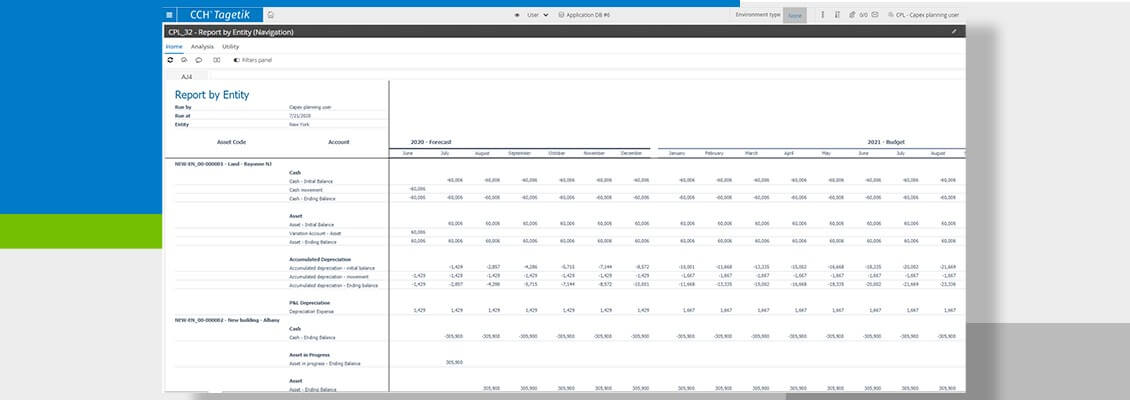Viewport: 1130px width, 400px height.
Task: Click the edit pencil icon in title bar
Action: click(954, 32)
